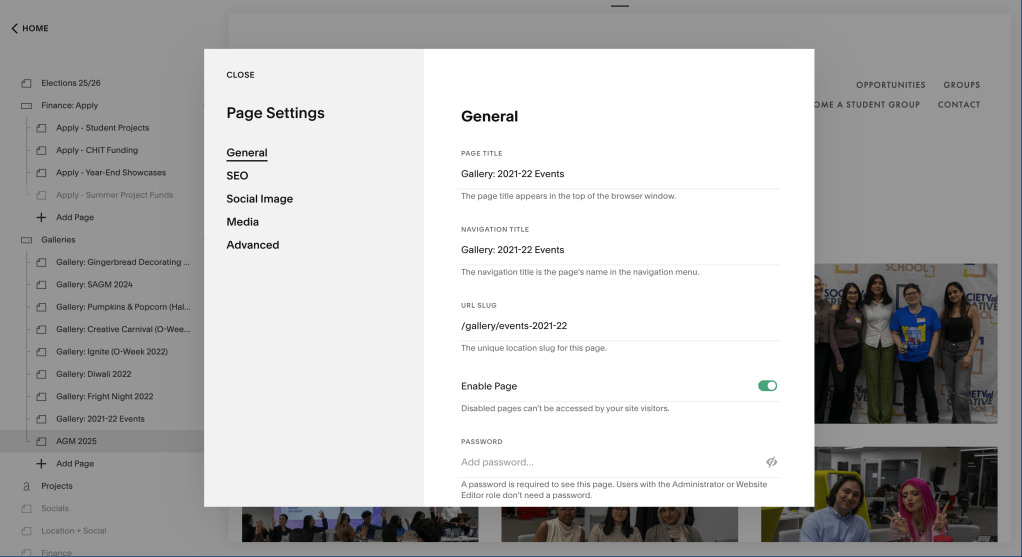This screenshot has width=1022, height=557.
Task: Click the page icon beside Elections 25/26
Action: tap(26, 83)
